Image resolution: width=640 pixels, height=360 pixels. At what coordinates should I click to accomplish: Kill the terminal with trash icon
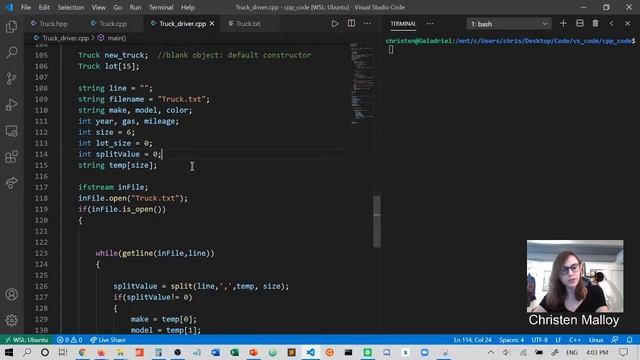tap(596, 24)
